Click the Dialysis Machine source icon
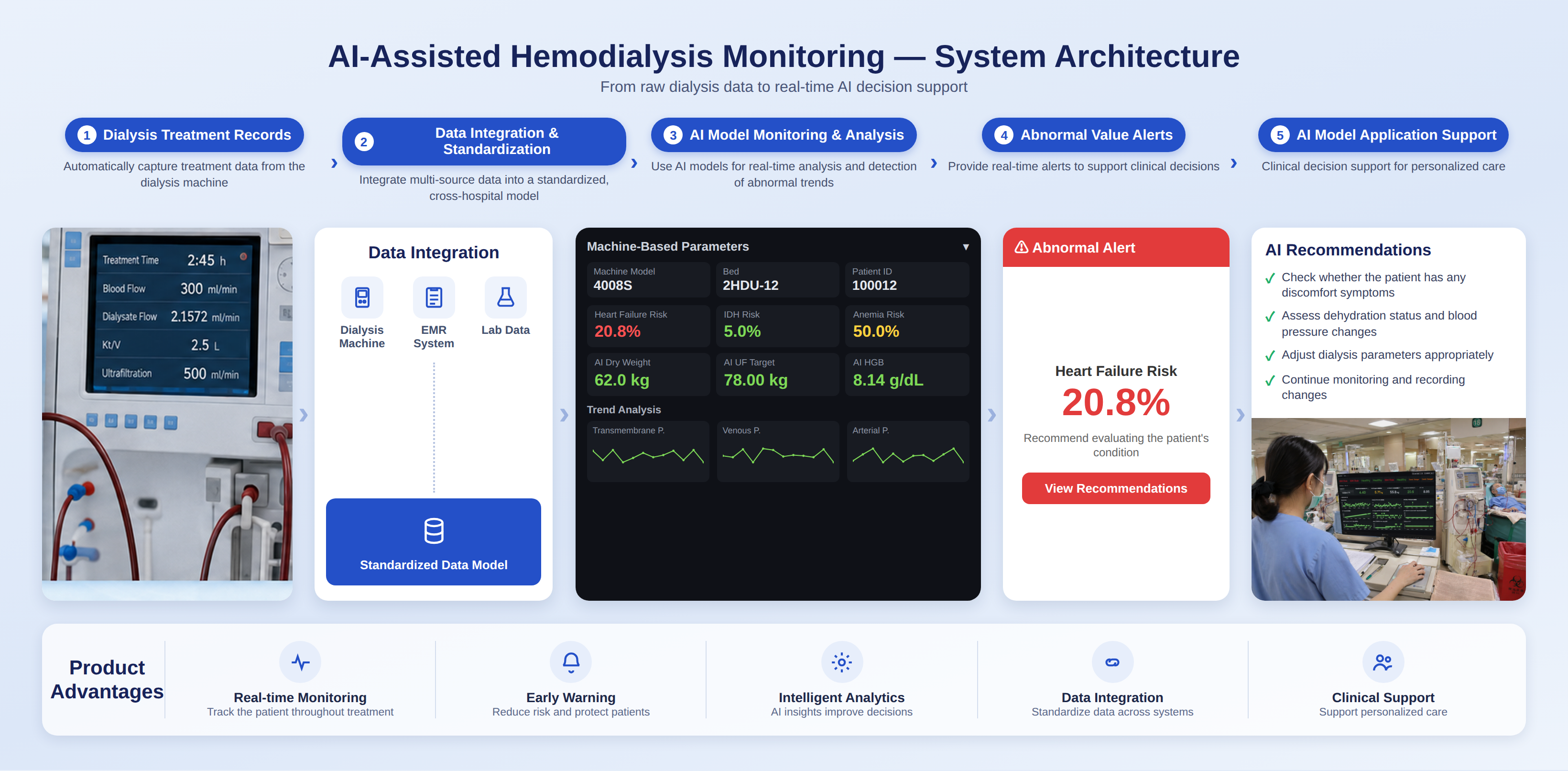This screenshot has width=1568, height=771. pos(362,297)
